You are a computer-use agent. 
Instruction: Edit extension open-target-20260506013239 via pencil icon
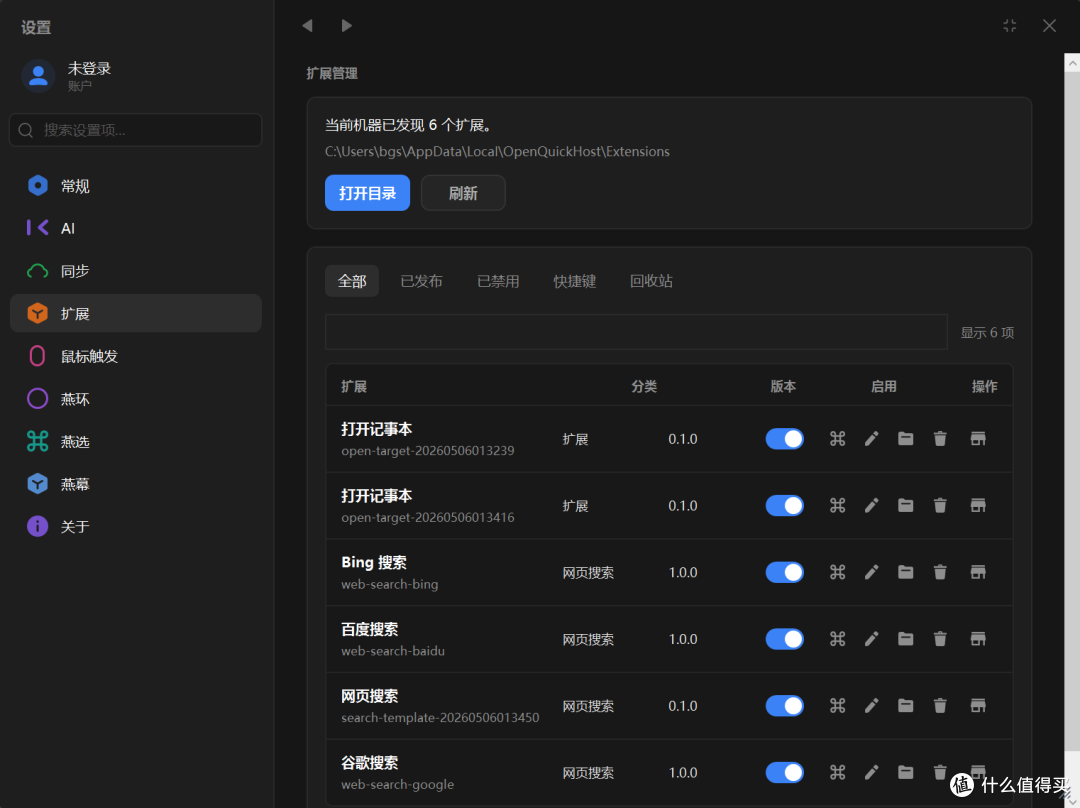click(871, 439)
